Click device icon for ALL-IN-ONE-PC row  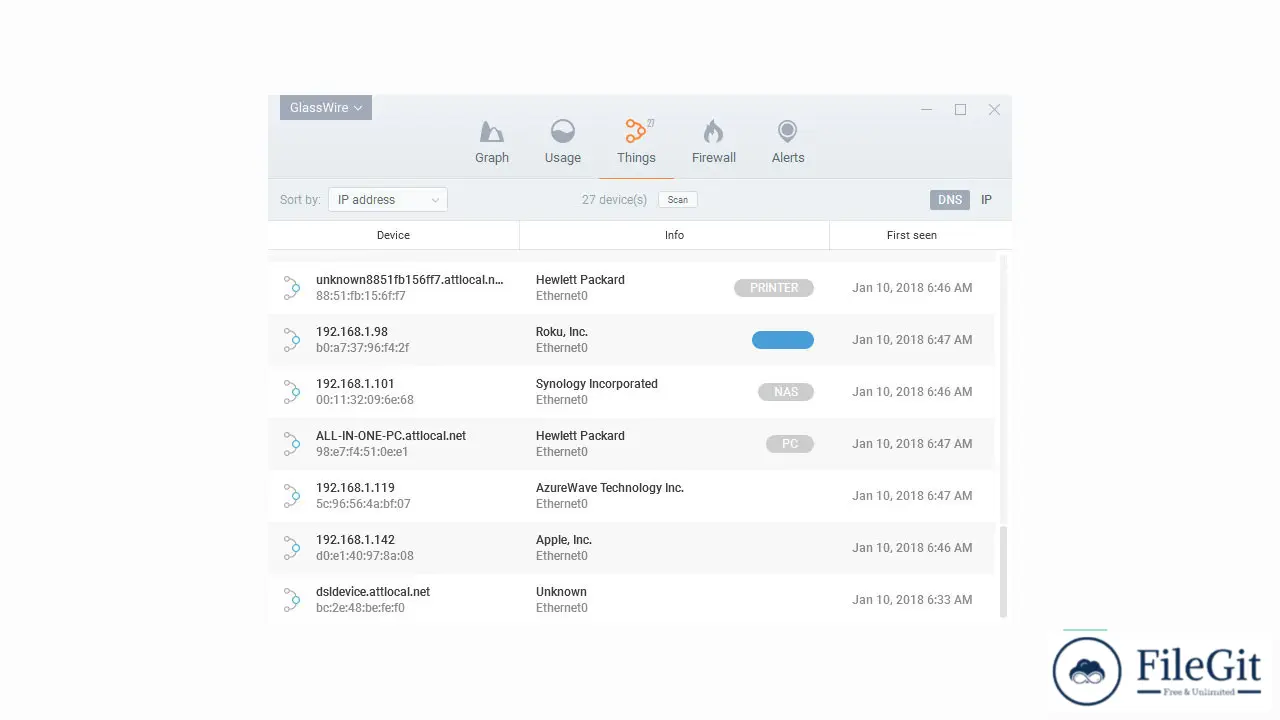tap(291, 444)
